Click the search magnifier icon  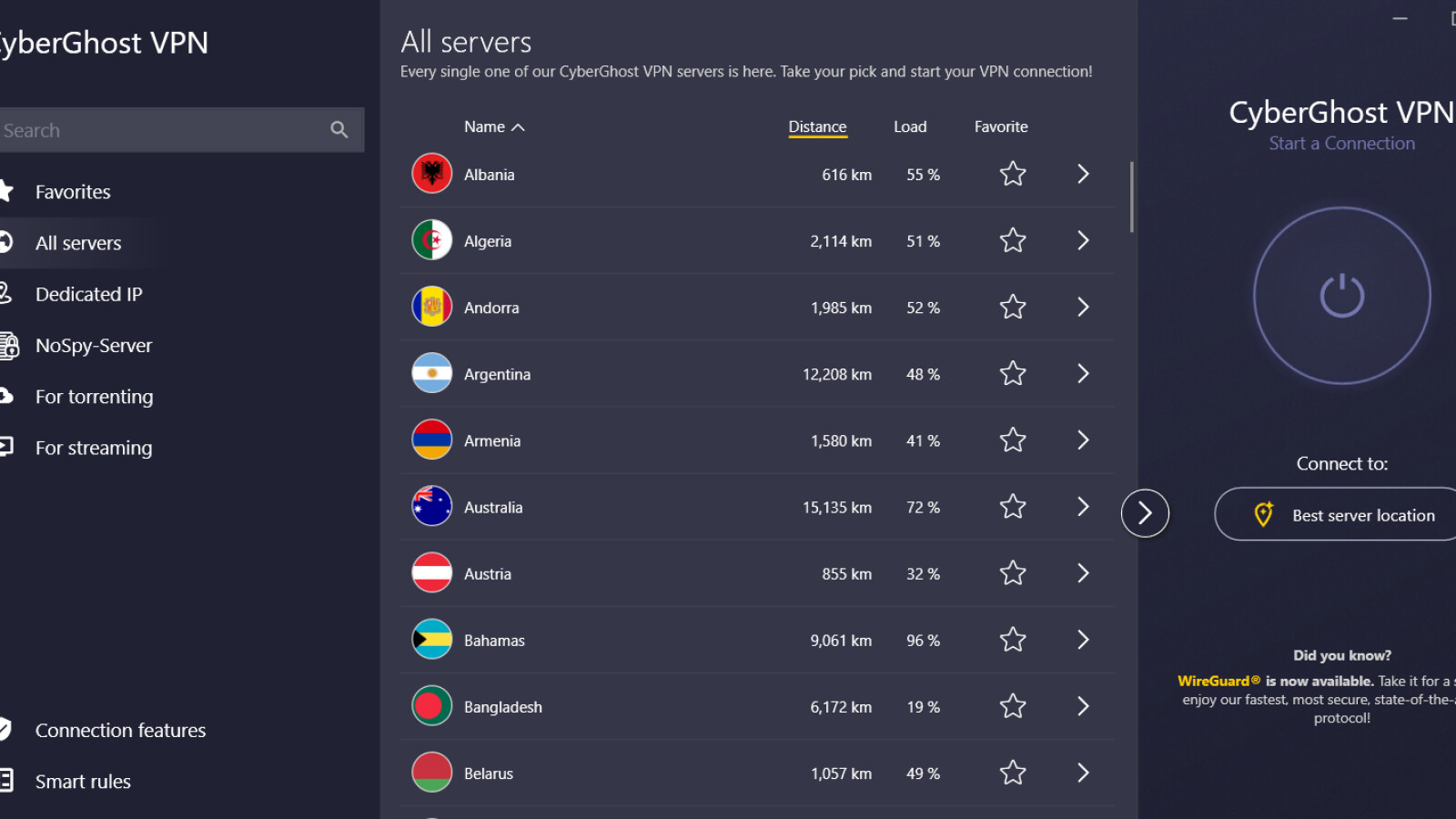click(339, 130)
